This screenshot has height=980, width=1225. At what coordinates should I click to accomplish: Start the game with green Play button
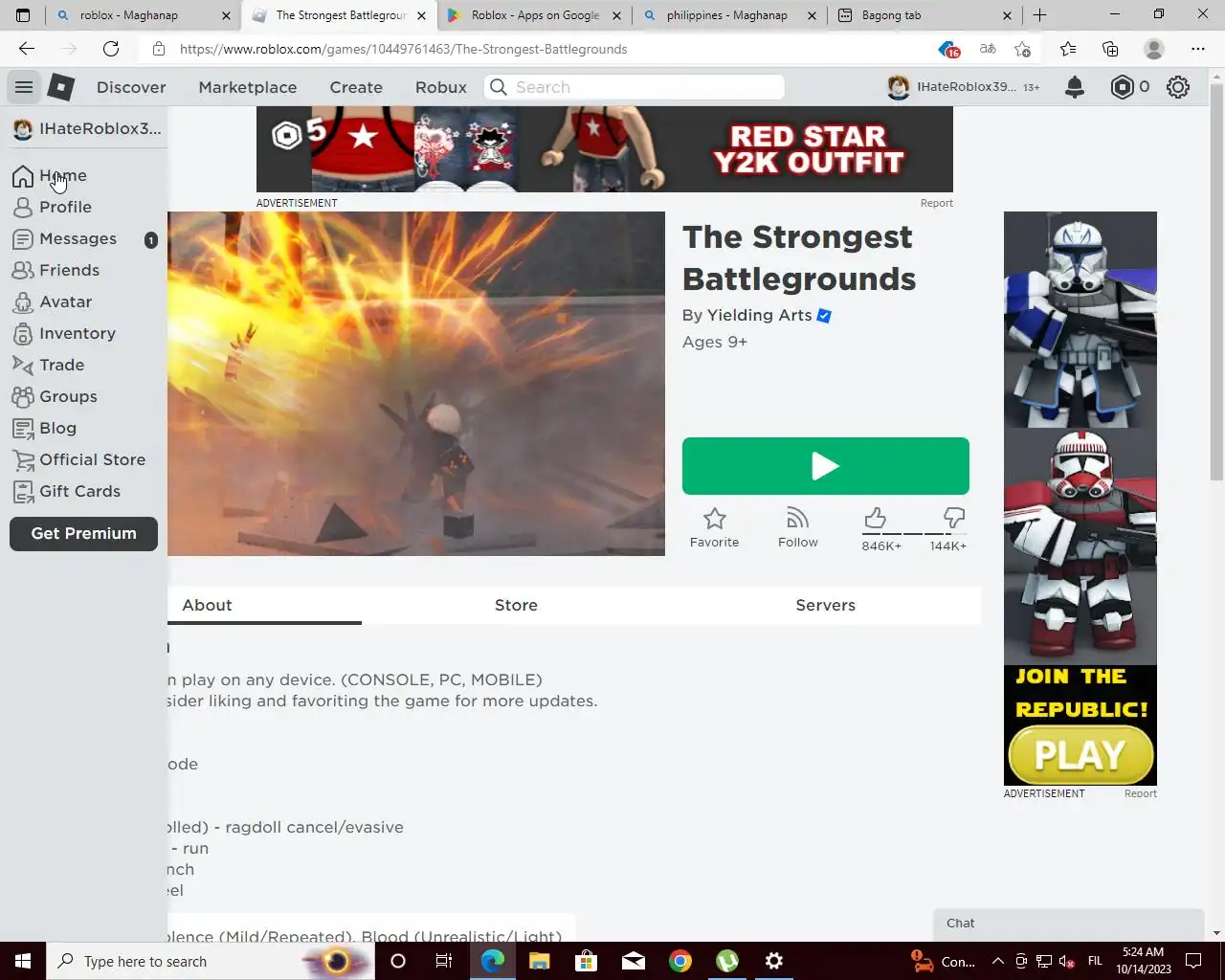pos(825,466)
